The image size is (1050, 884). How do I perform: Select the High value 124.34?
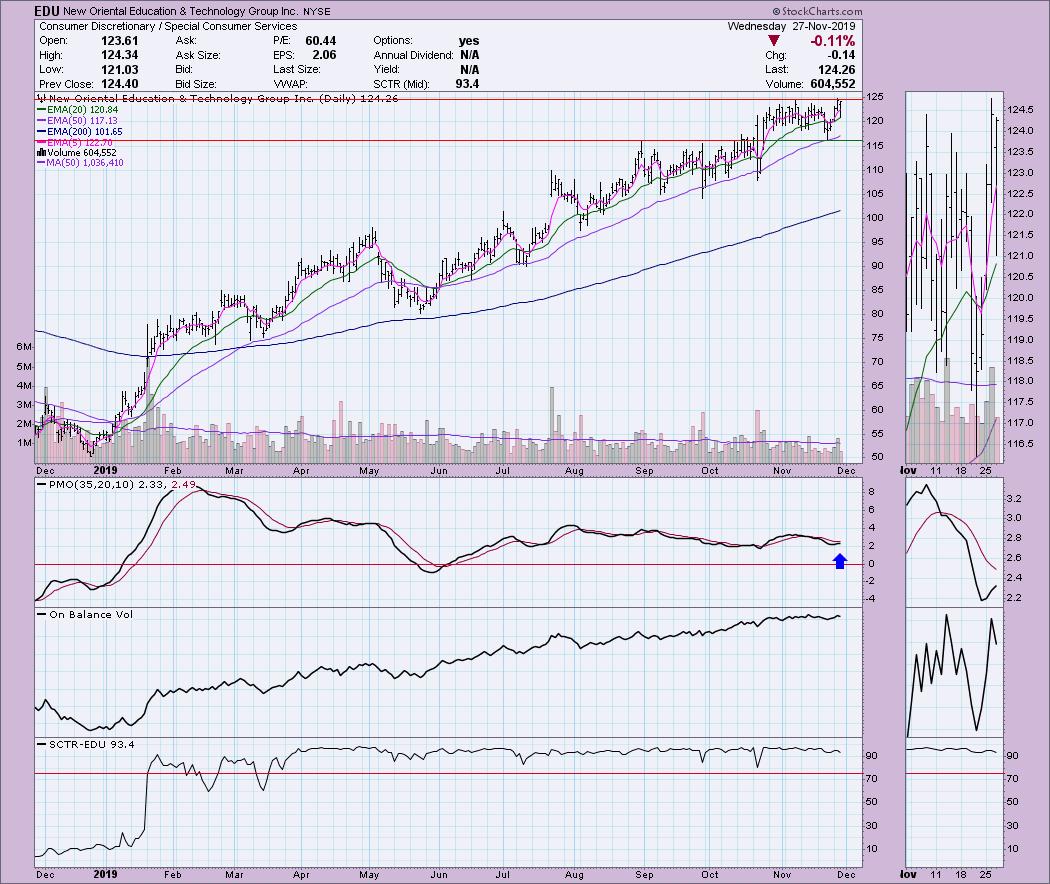tap(120, 55)
